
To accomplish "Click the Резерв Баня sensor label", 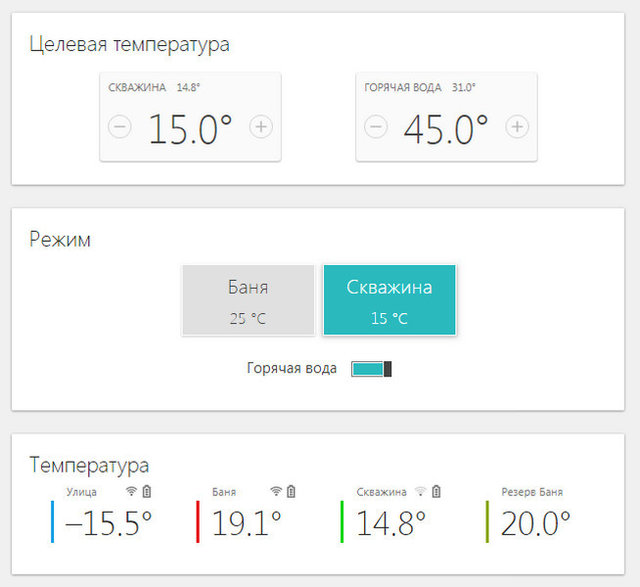I will click(x=532, y=492).
